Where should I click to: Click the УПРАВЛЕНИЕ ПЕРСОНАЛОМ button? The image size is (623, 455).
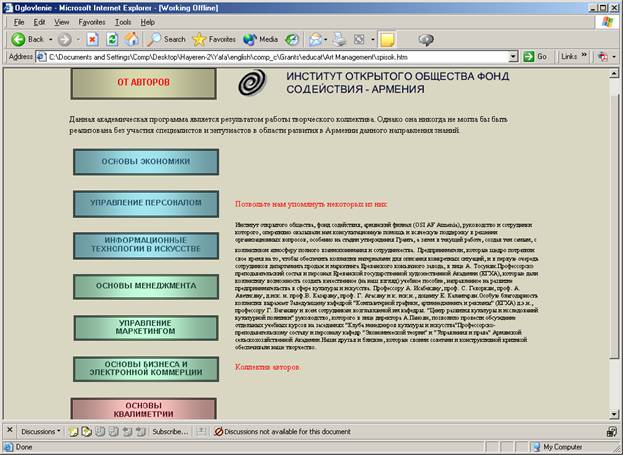(x=145, y=203)
